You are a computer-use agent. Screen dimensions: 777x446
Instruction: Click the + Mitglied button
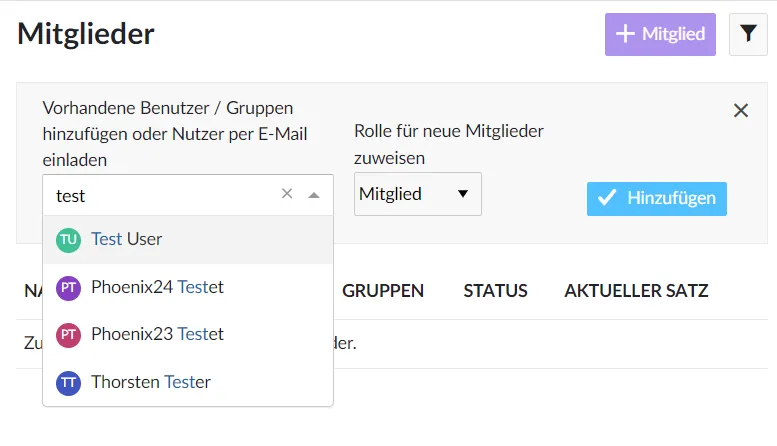660,34
